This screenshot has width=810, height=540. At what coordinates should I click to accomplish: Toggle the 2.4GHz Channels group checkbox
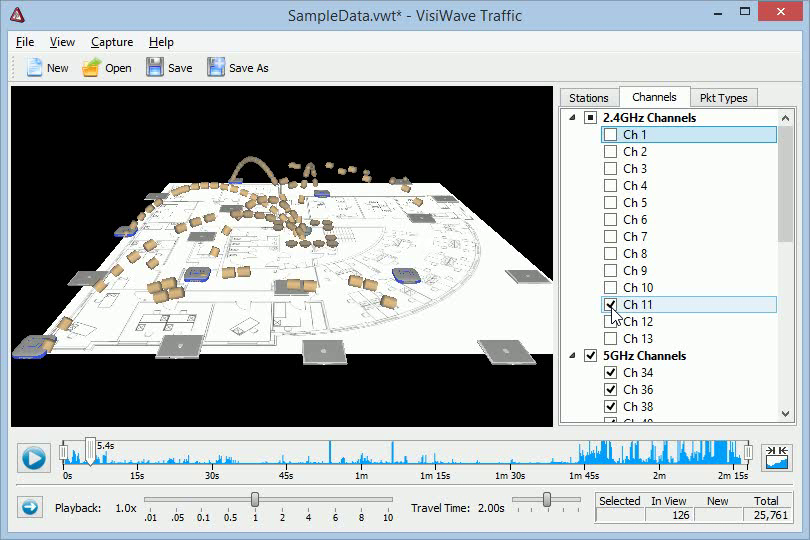click(590, 118)
